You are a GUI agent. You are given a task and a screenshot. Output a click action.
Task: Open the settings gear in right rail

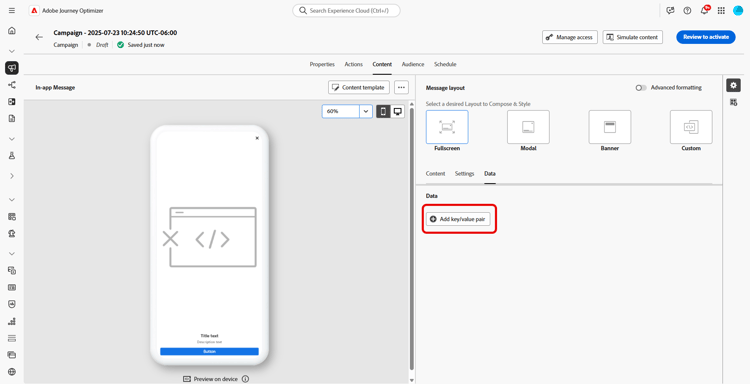pos(733,85)
